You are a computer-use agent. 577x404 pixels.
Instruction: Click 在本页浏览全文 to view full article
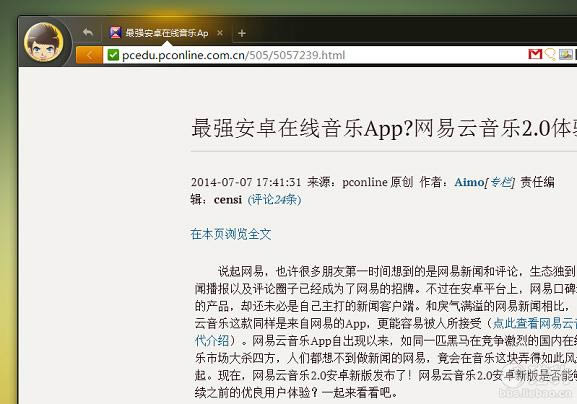click(x=231, y=234)
